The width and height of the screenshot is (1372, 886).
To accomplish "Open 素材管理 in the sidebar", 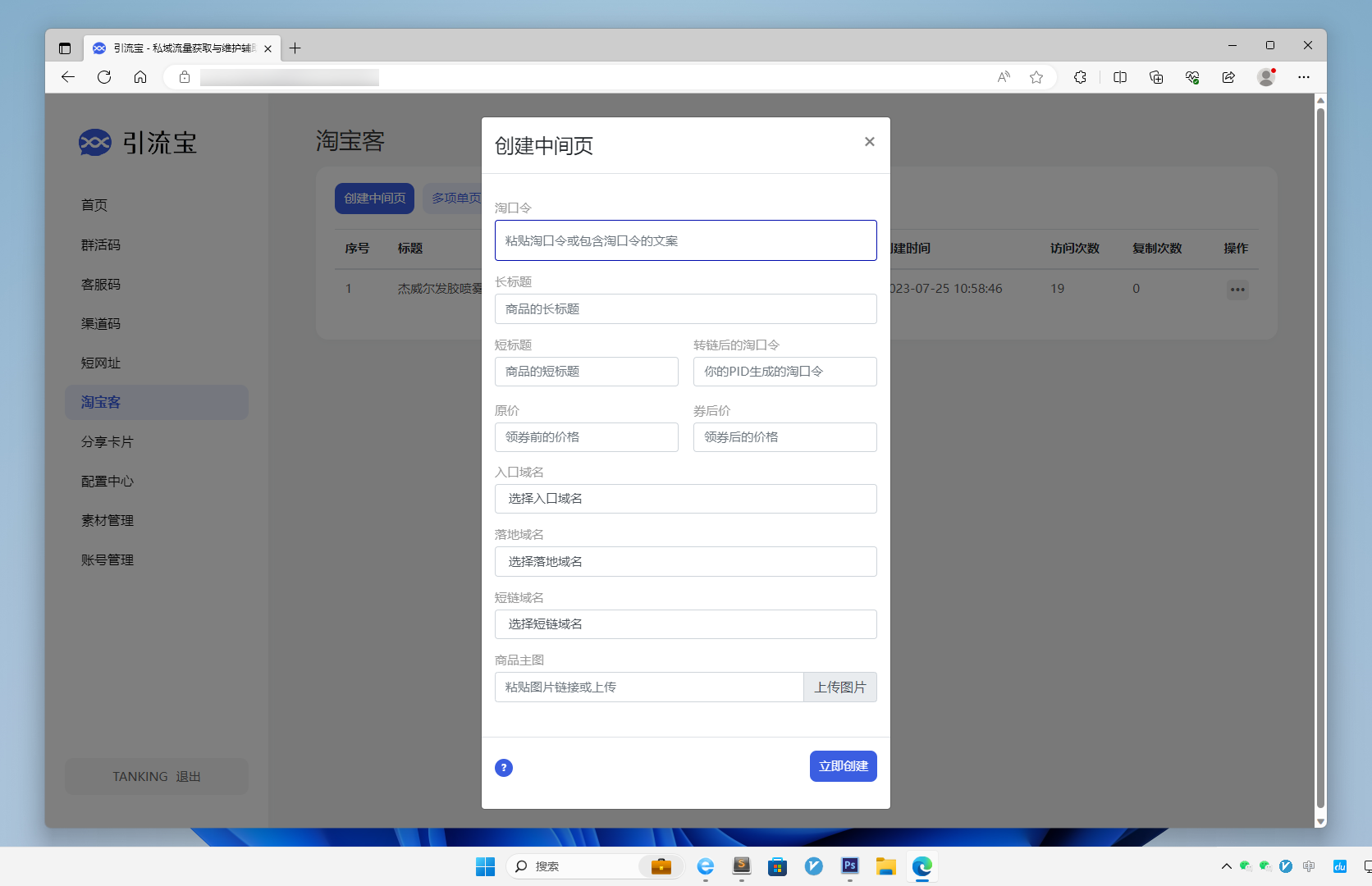I will 107,520.
